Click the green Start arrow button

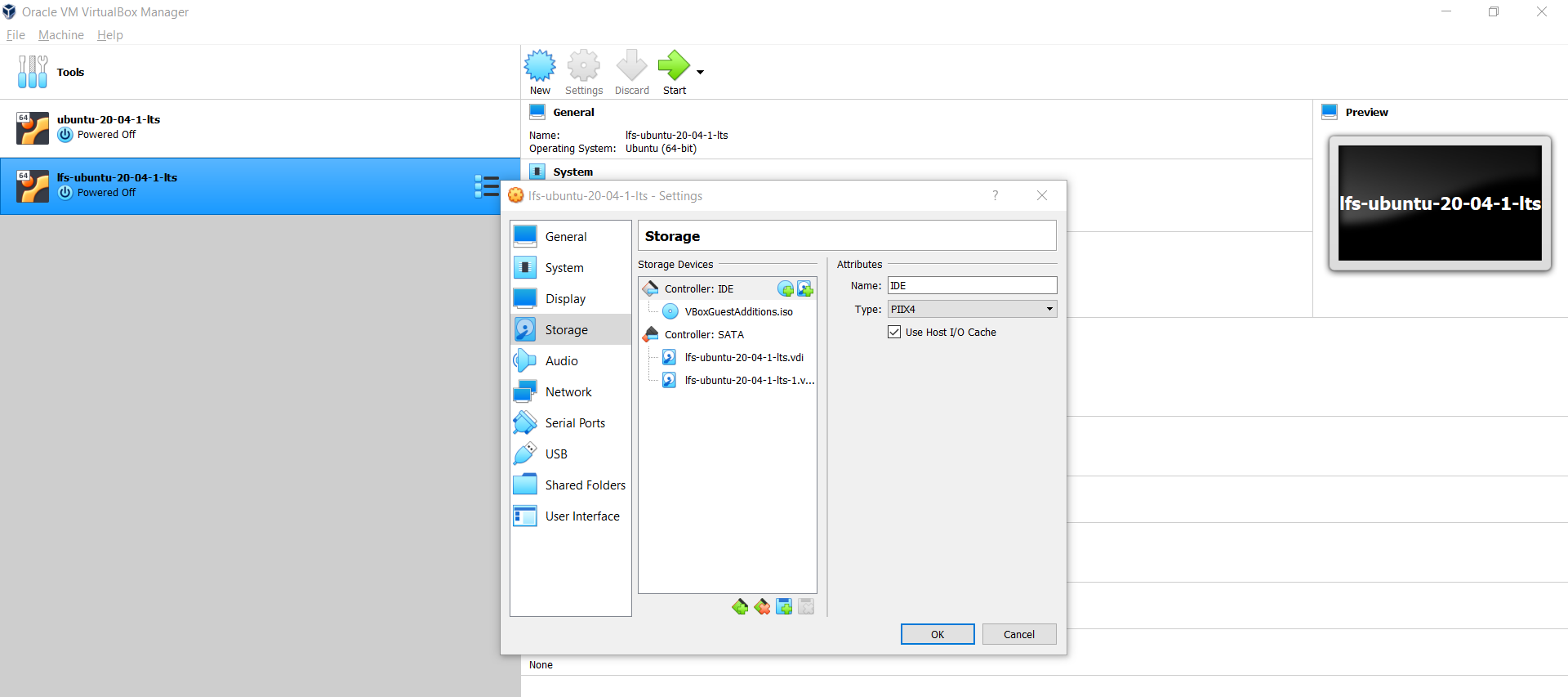[675, 73]
